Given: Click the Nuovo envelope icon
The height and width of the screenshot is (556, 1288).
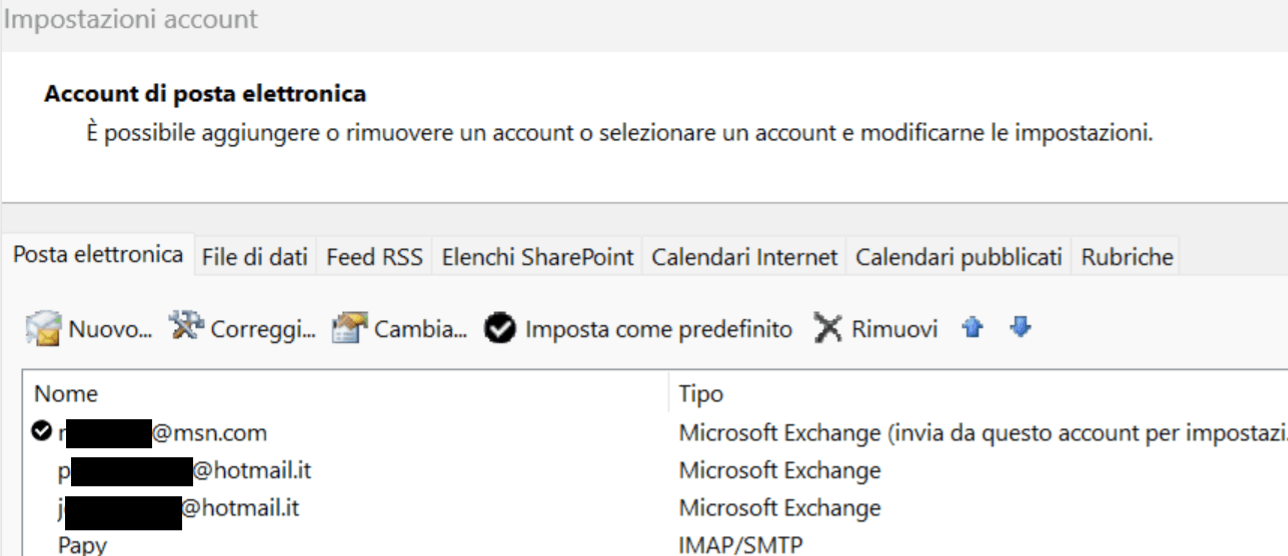Looking at the screenshot, I should point(44,328).
